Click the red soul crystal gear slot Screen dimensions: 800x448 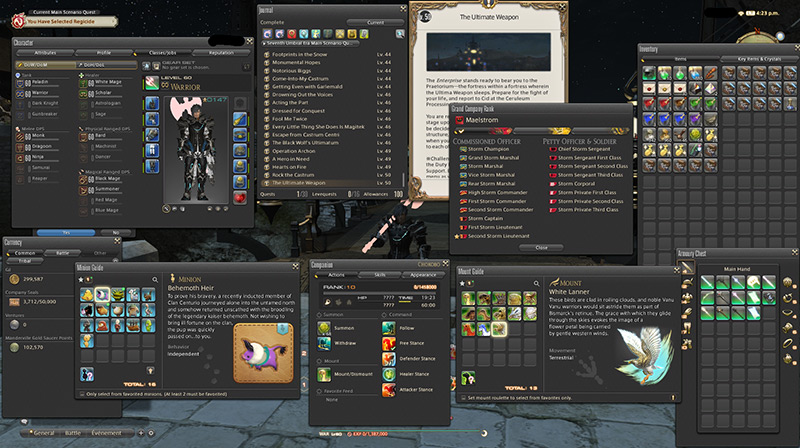(x=240, y=197)
